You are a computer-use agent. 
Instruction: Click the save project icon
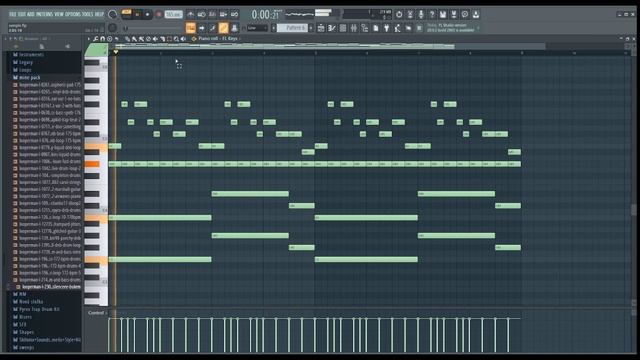(x=443, y=15)
